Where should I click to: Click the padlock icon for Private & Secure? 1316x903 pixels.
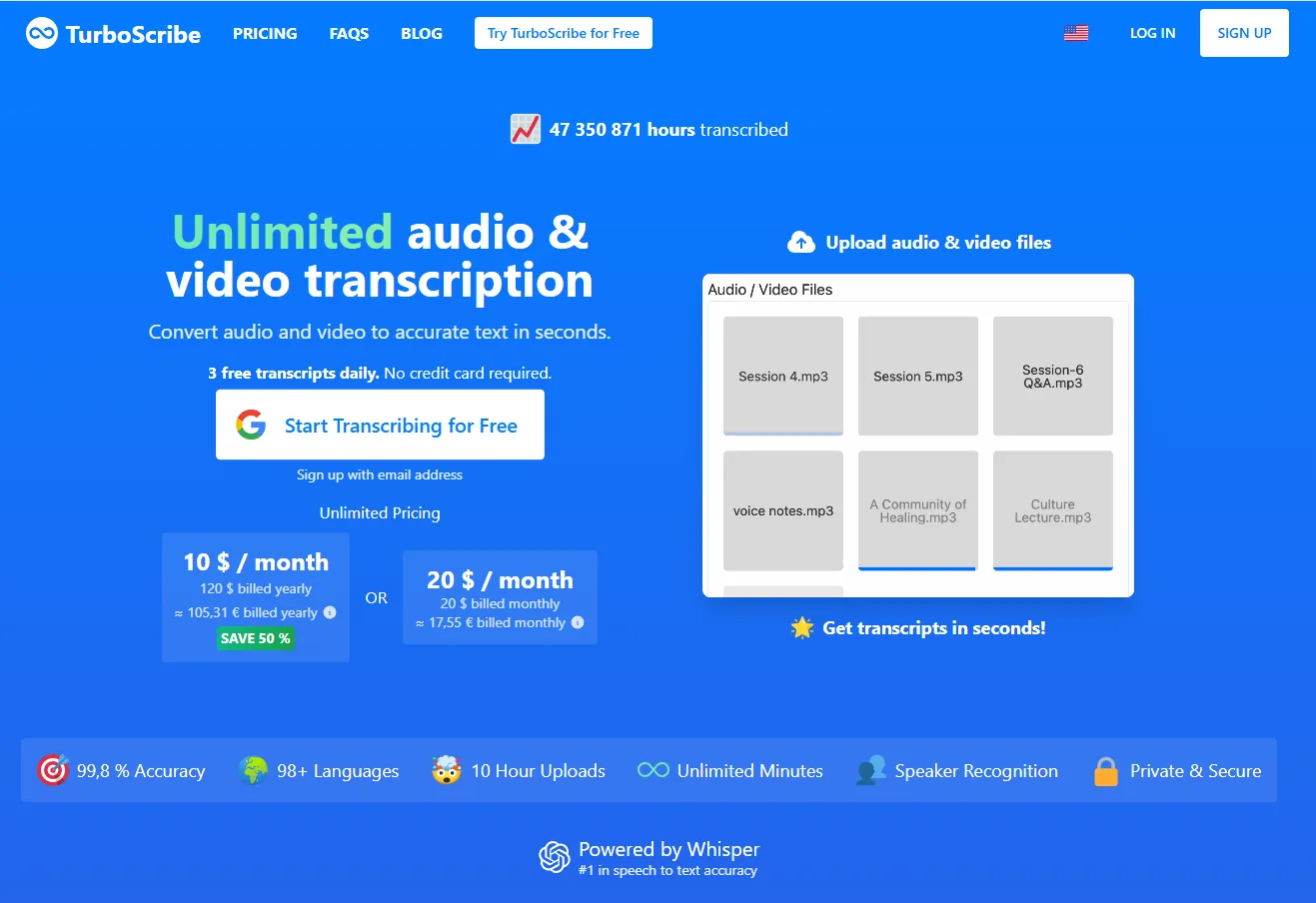tap(1106, 771)
